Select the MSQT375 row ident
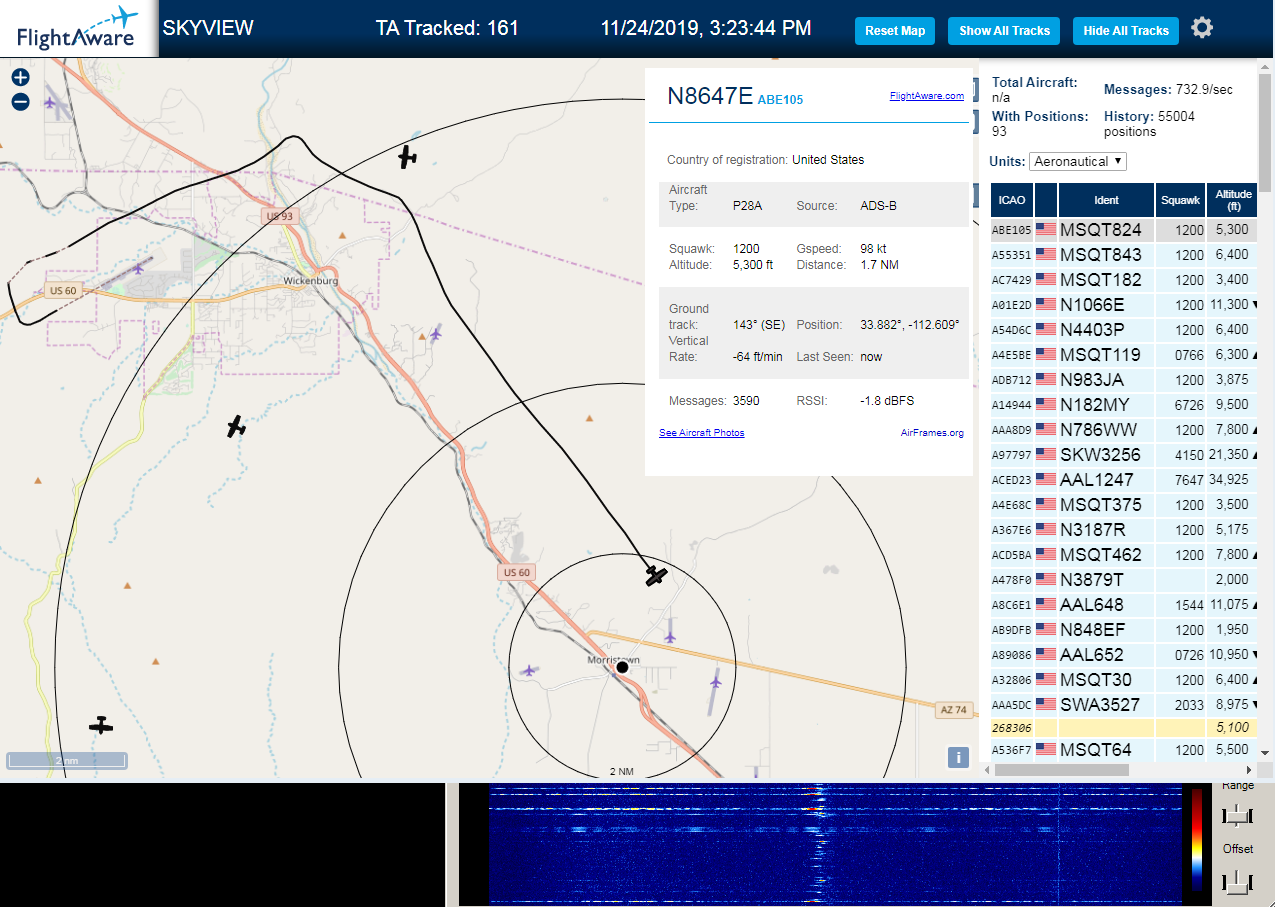 (x=1100, y=505)
